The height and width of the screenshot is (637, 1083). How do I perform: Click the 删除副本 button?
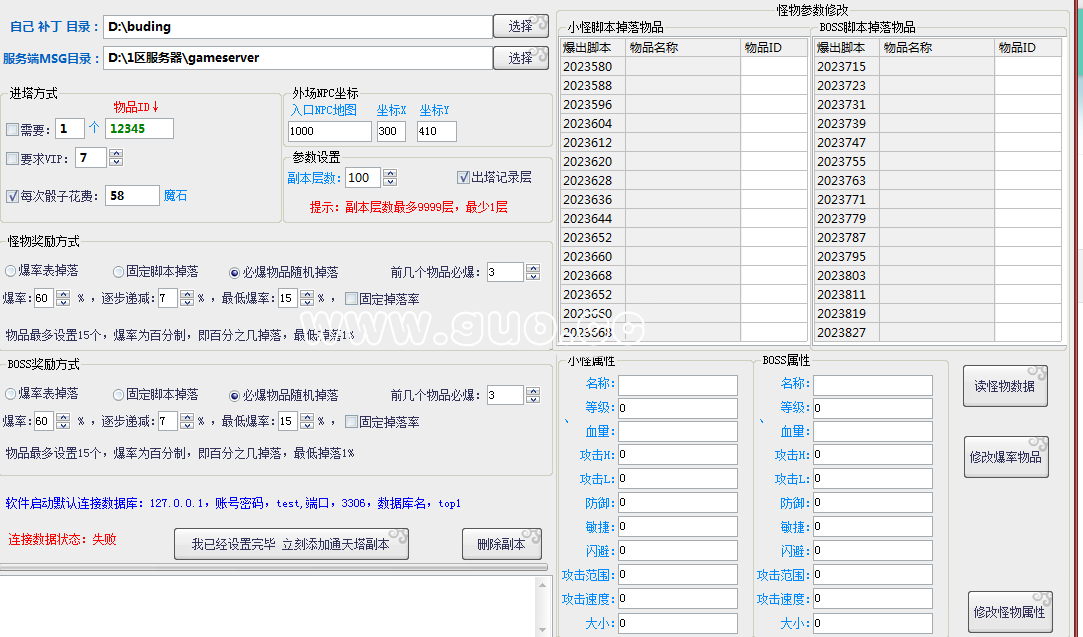pyautogui.click(x=501, y=545)
